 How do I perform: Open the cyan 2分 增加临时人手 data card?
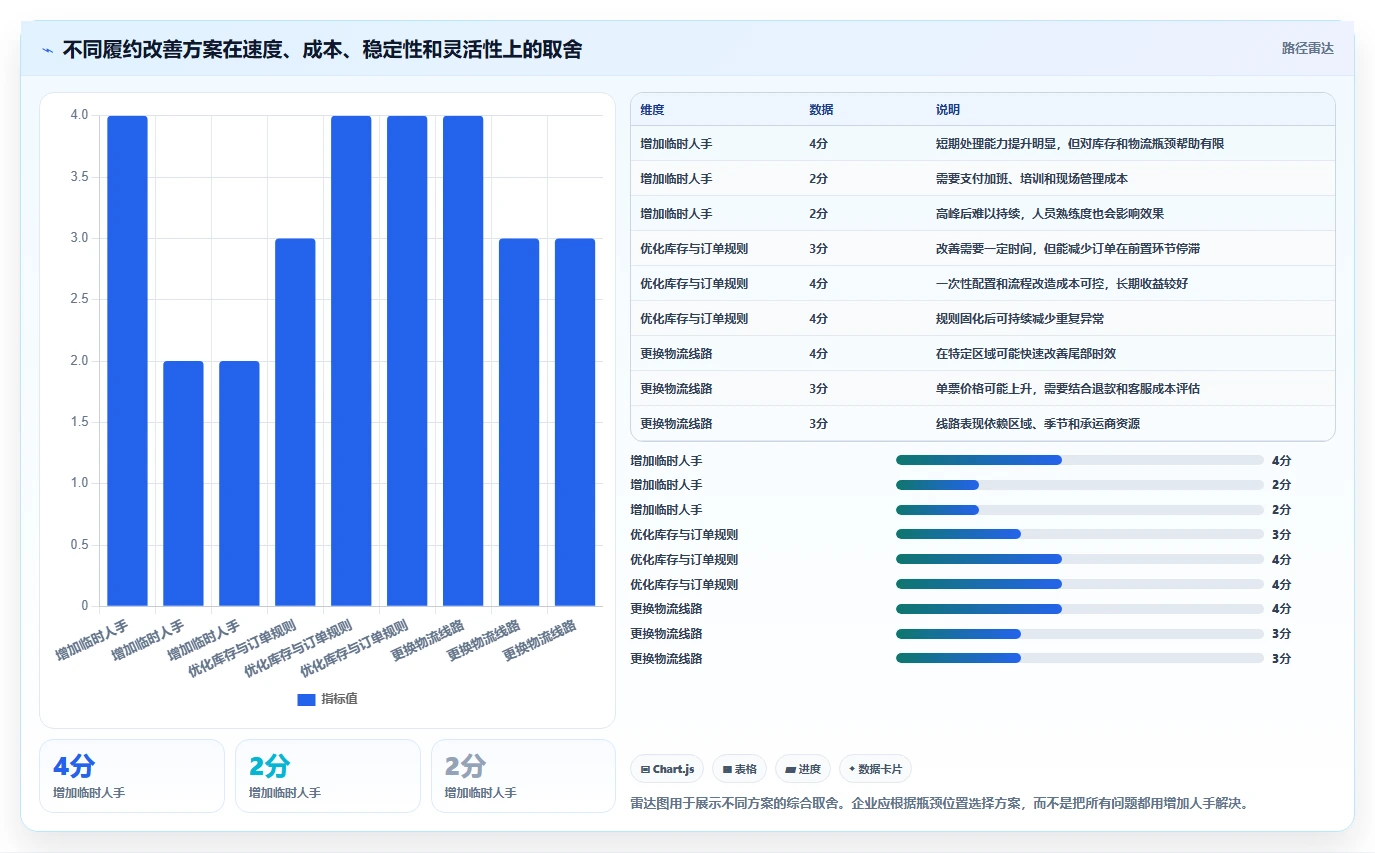coord(328,776)
